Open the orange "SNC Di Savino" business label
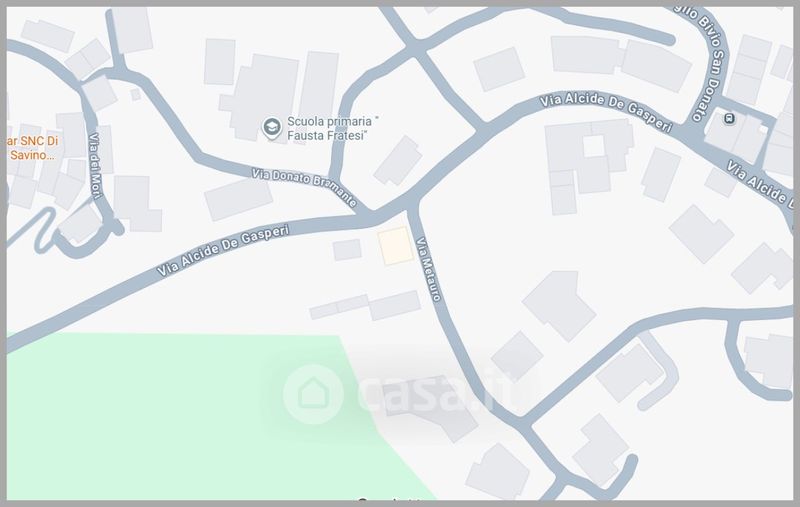The height and width of the screenshot is (507, 800). click(32, 148)
